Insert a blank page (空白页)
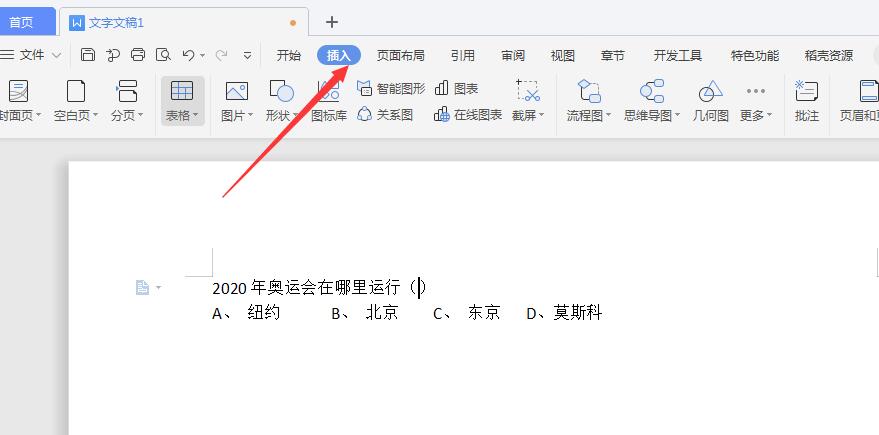879x435 pixels. coord(76,100)
